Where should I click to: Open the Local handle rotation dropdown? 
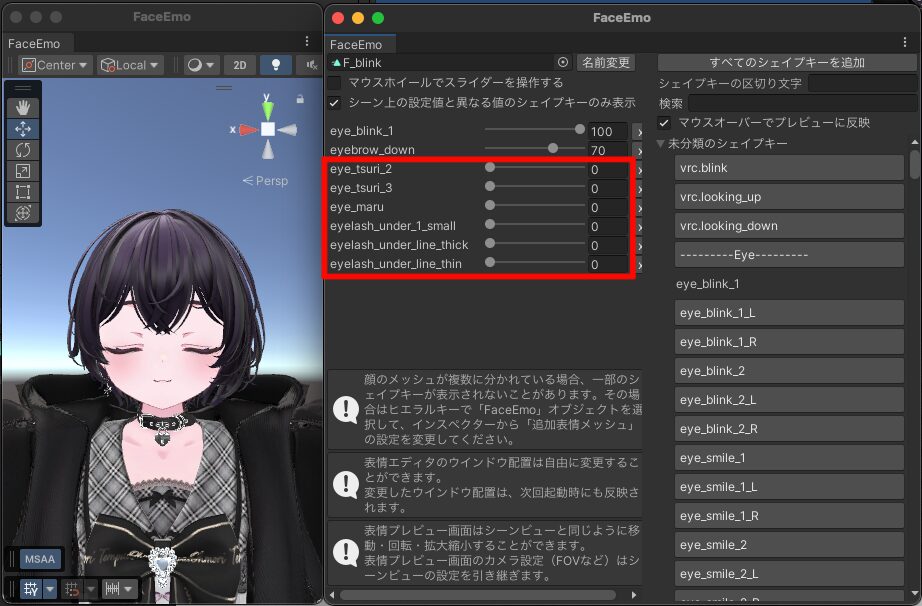click(130, 65)
